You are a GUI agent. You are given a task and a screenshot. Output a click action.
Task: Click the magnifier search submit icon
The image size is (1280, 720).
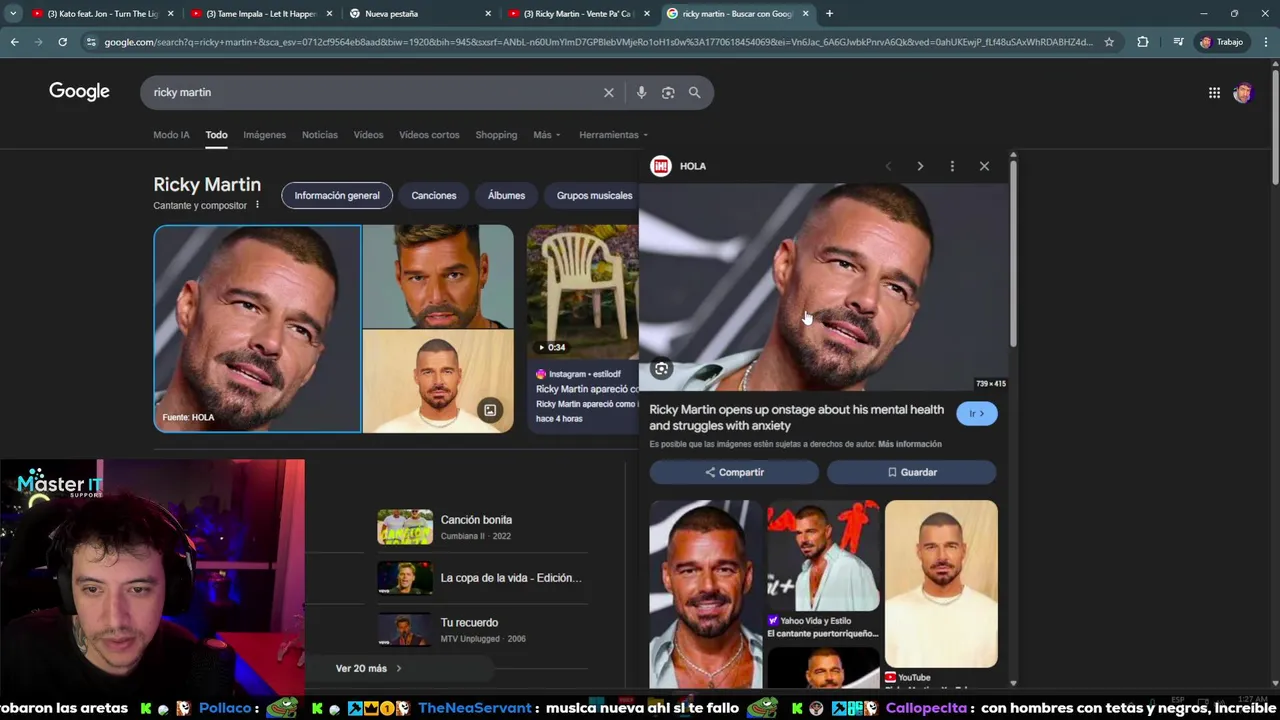[x=694, y=92]
